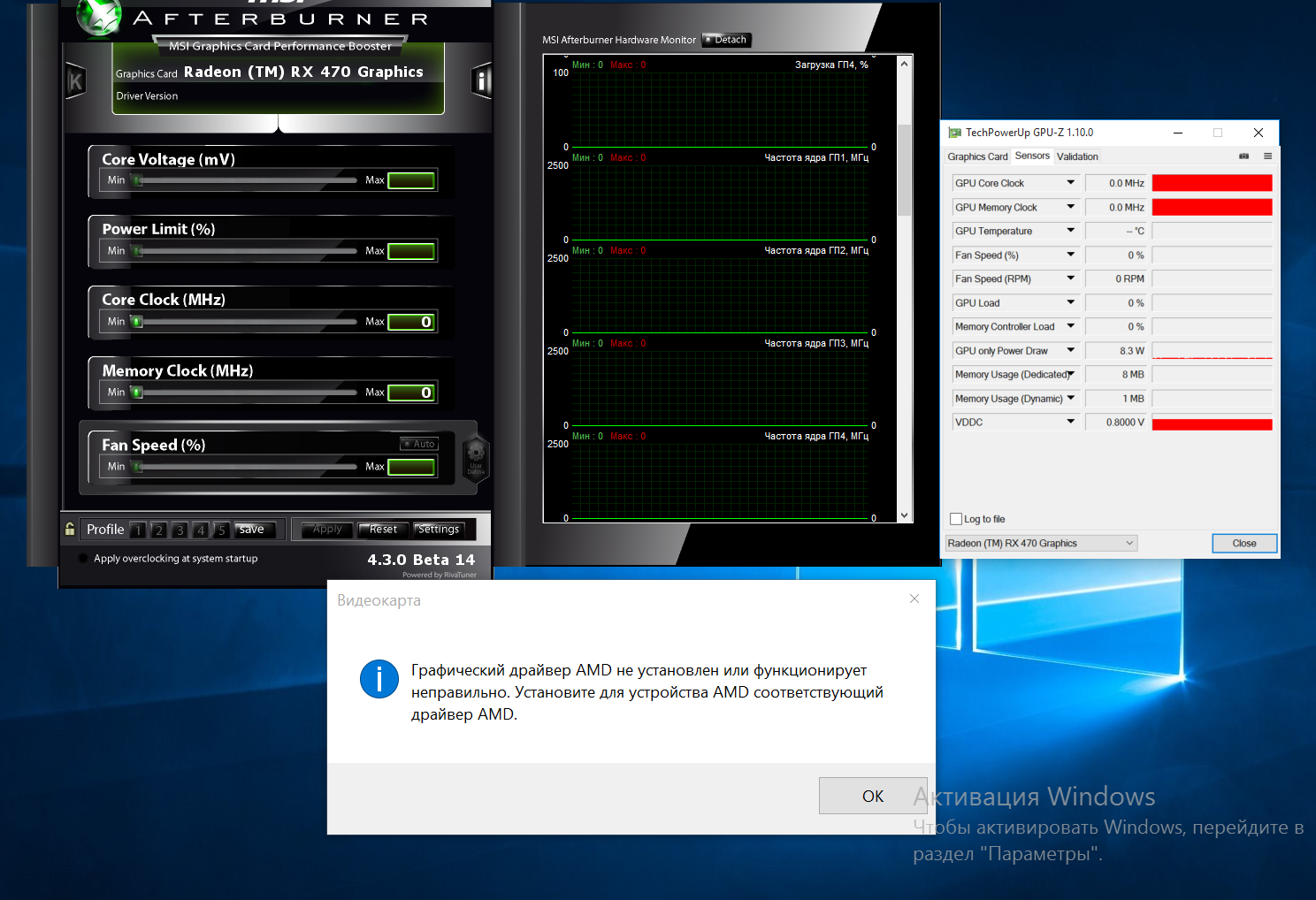Switch to the Validation tab

[x=1077, y=156]
